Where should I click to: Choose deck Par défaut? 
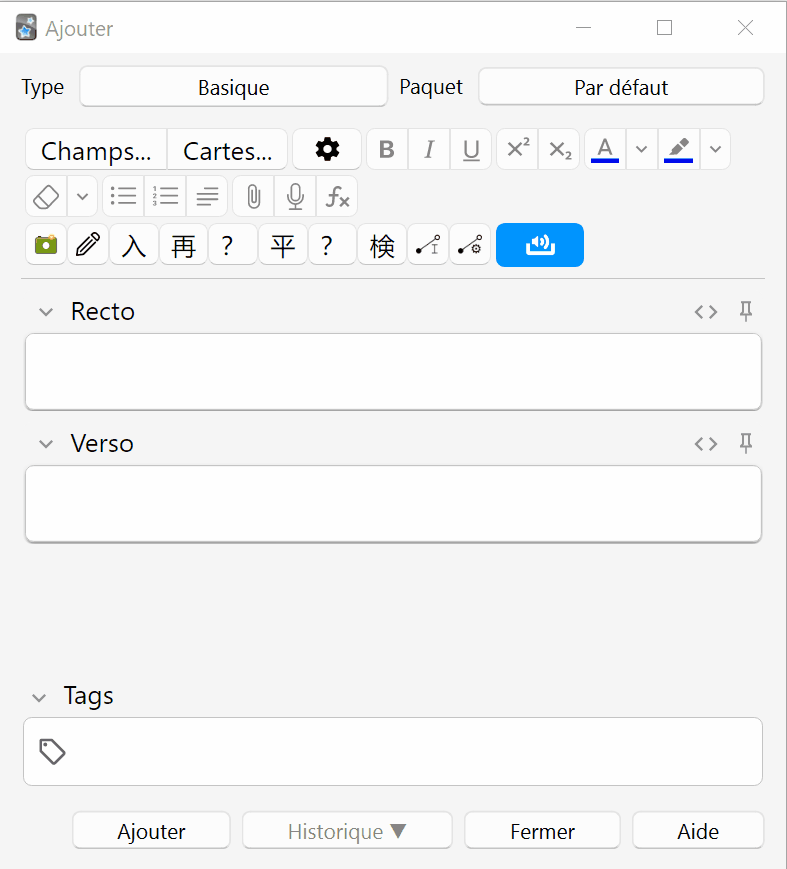click(x=621, y=87)
